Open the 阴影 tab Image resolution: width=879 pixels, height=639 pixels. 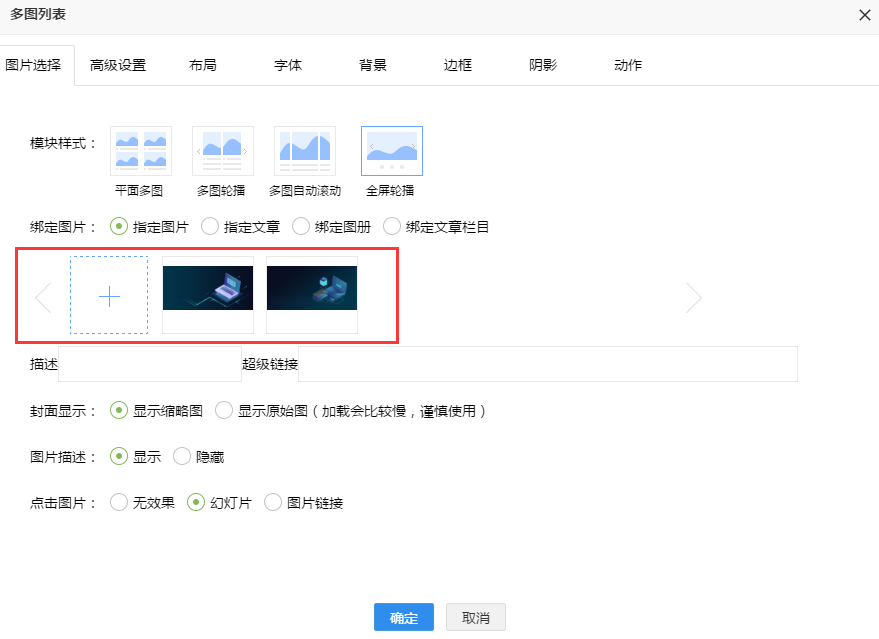click(x=543, y=65)
